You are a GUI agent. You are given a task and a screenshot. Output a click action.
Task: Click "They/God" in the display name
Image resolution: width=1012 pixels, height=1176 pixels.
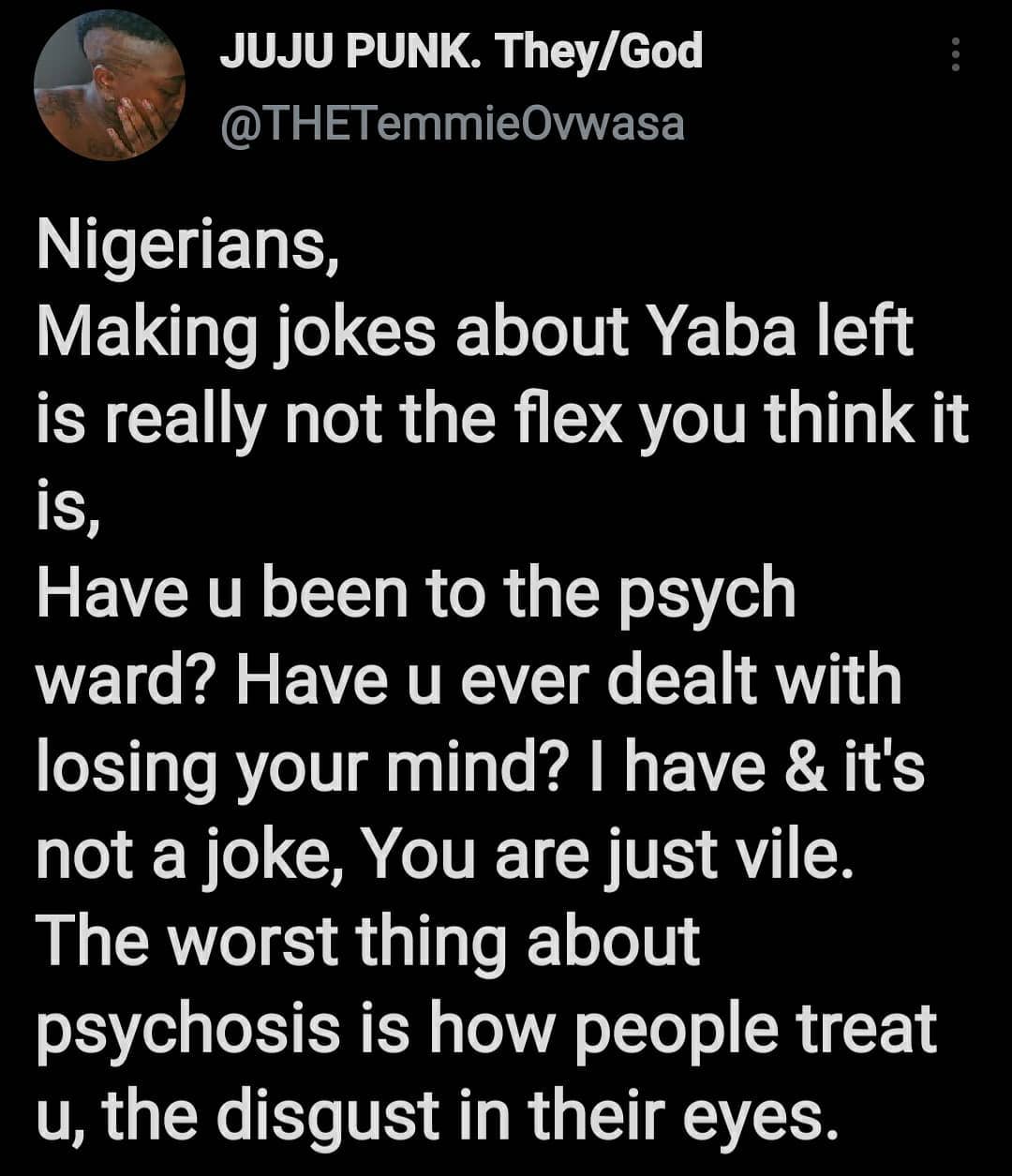pos(600,51)
